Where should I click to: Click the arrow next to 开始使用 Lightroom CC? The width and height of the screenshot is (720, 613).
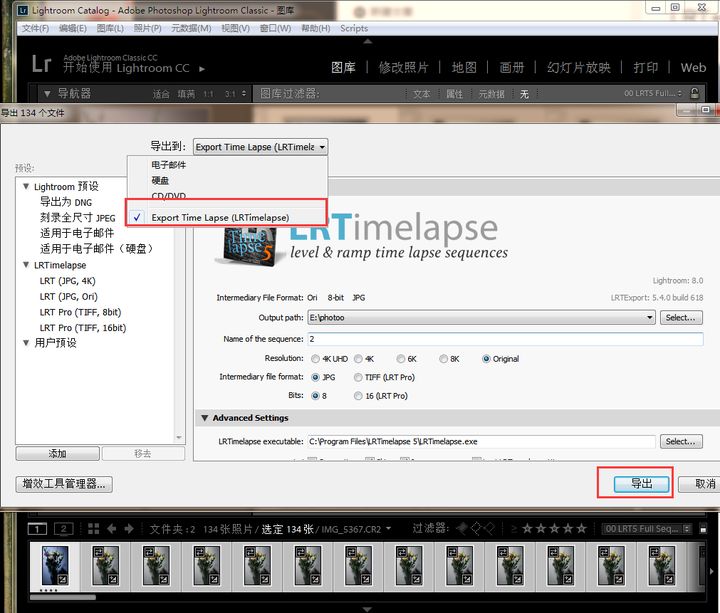[x=202, y=69]
